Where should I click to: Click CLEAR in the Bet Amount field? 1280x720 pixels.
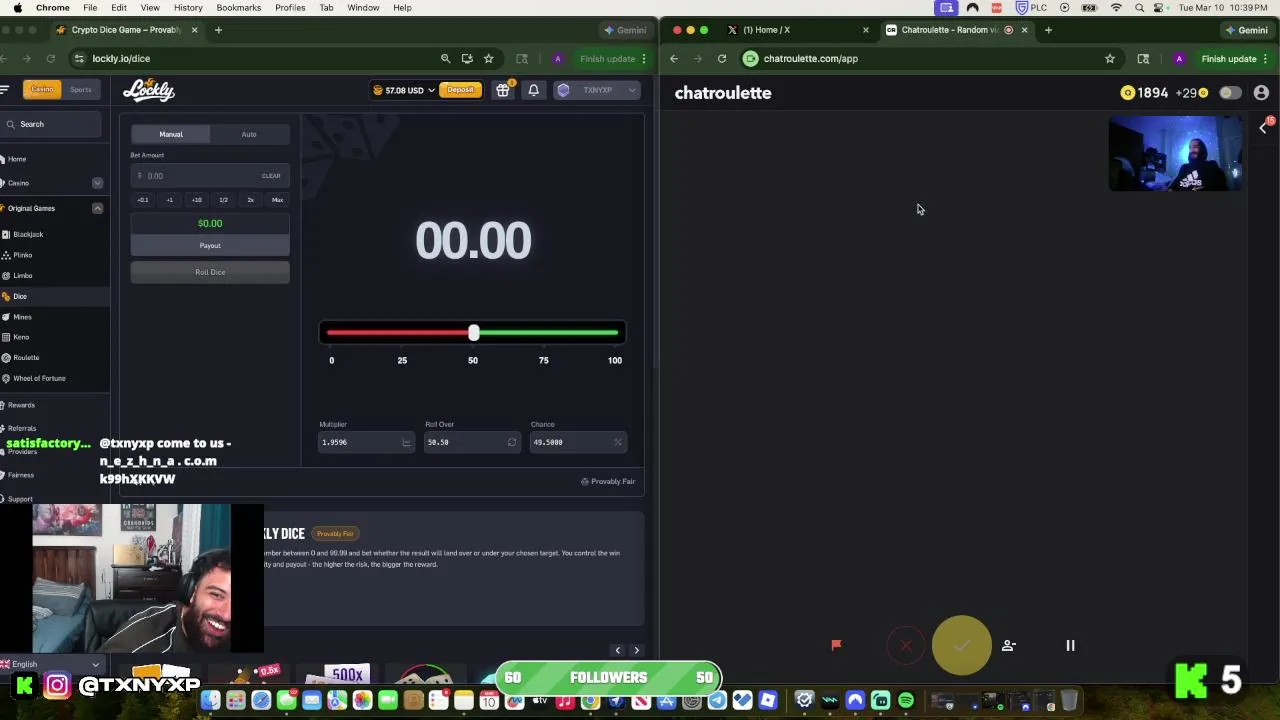(x=271, y=176)
